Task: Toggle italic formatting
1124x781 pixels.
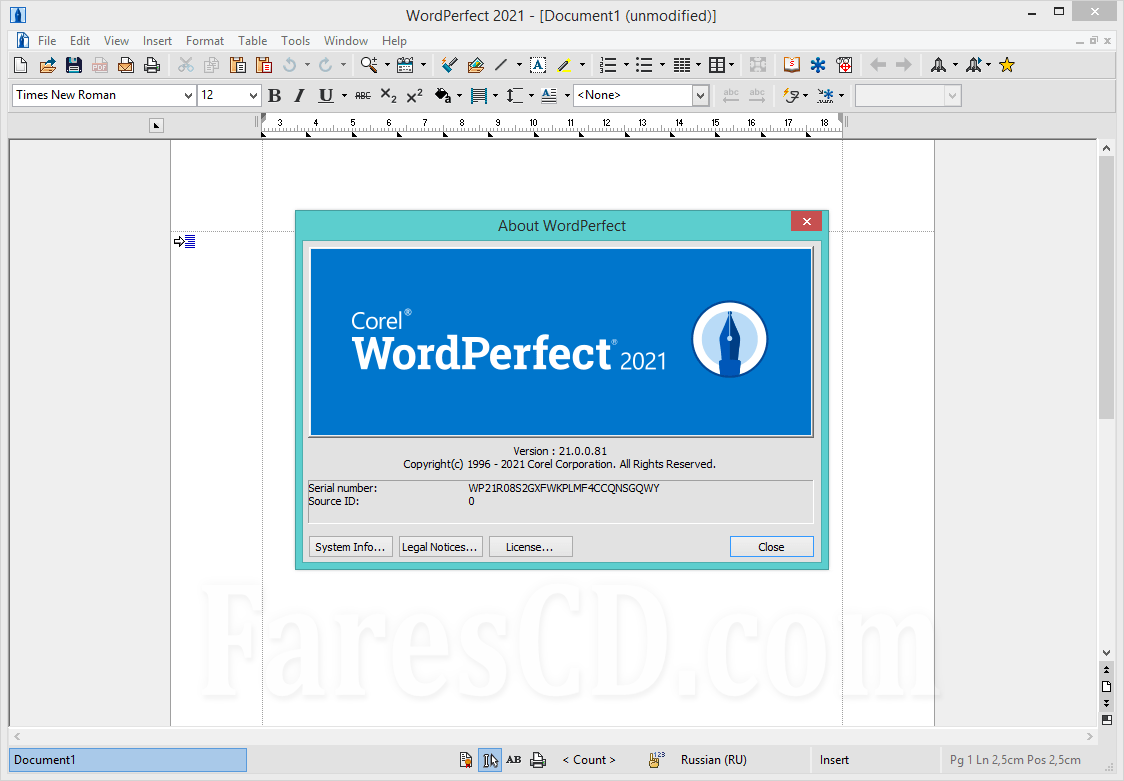Action: (x=300, y=95)
